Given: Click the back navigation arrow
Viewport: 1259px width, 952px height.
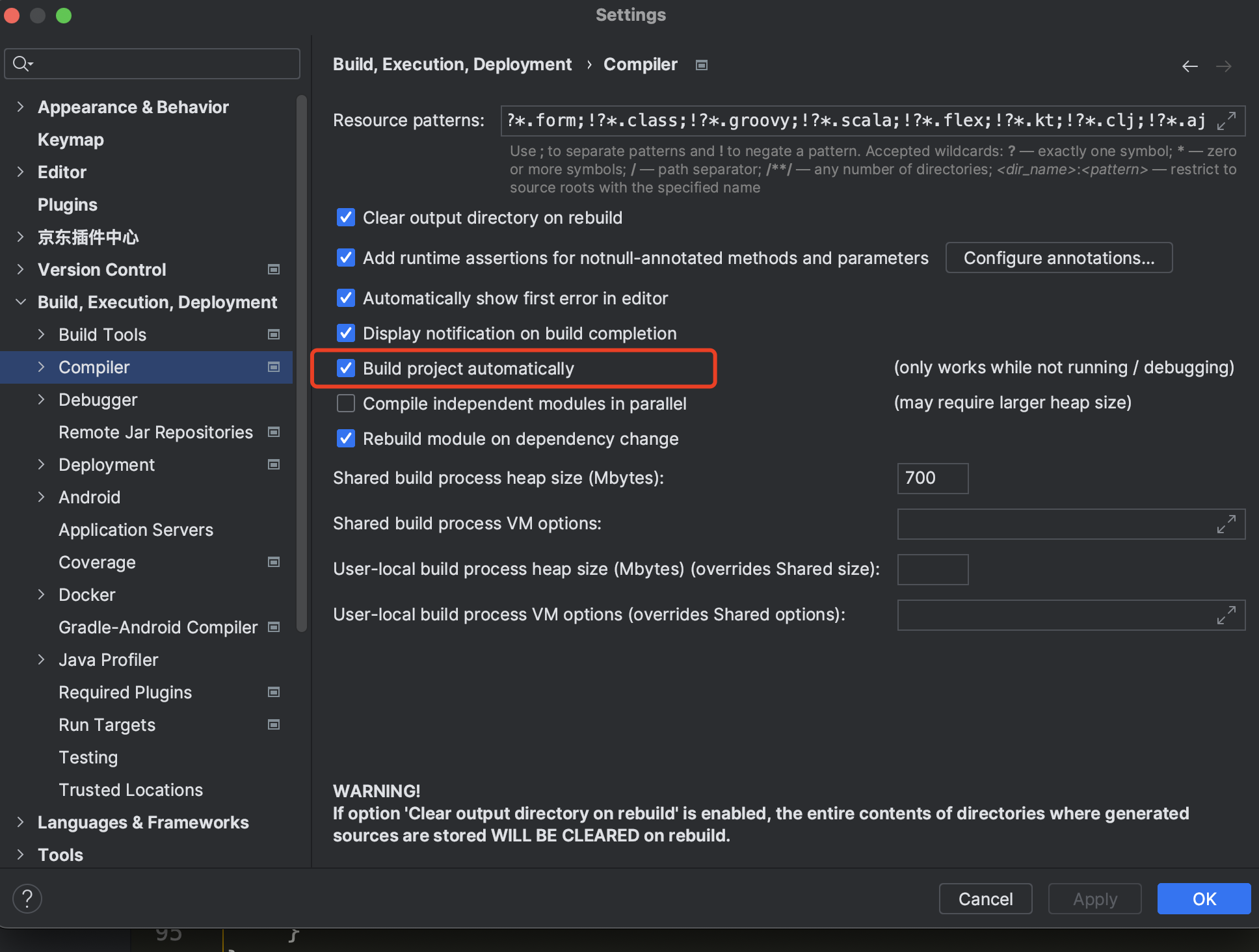Looking at the screenshot, I should [x=1189, y=66].
